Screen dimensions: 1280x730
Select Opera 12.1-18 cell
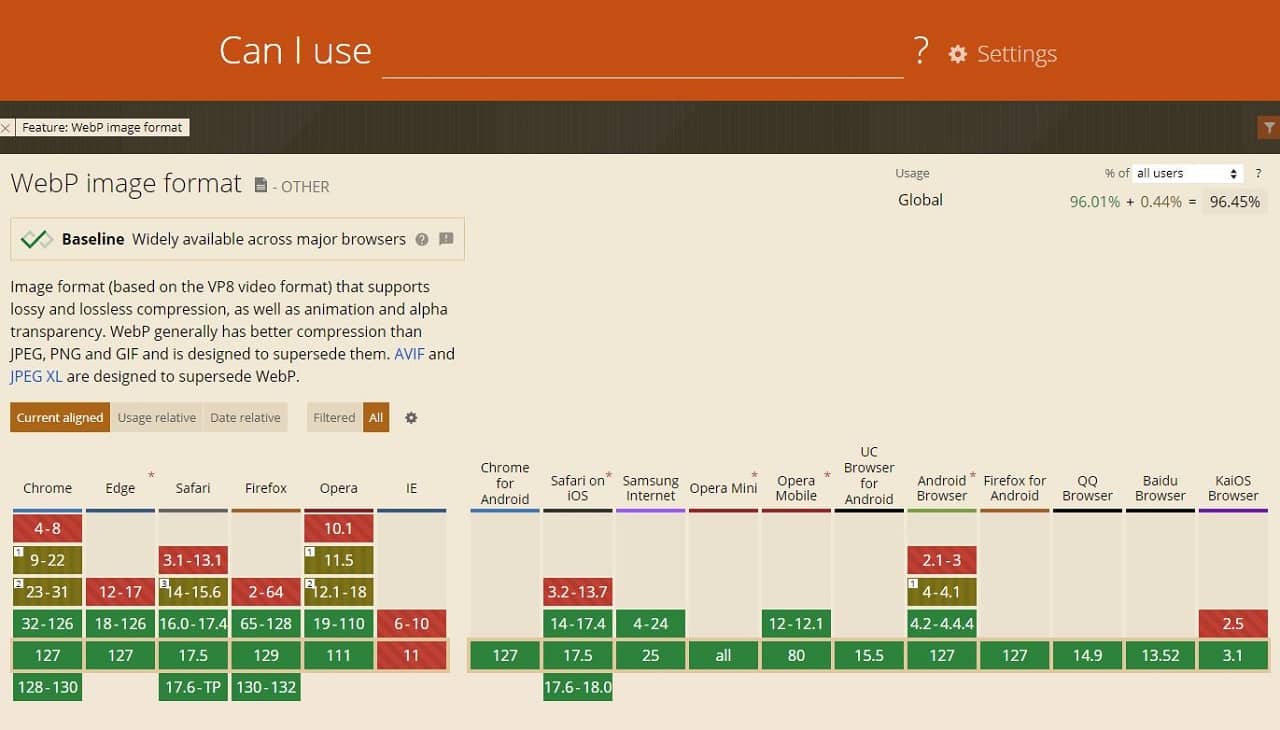(x=339, y=592)
